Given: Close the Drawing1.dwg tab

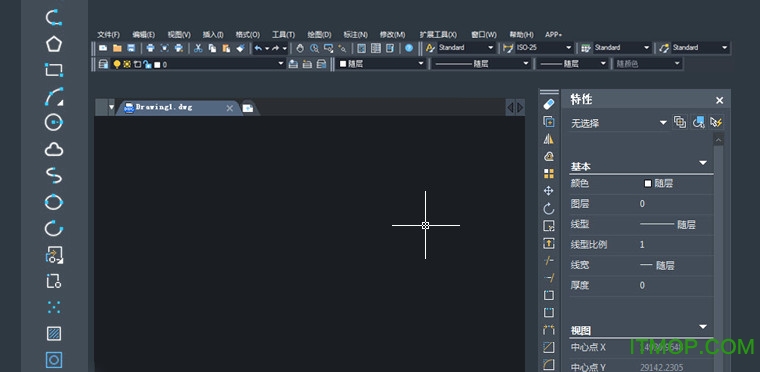Looking at the screenshot, I should [x=230, y=108].
